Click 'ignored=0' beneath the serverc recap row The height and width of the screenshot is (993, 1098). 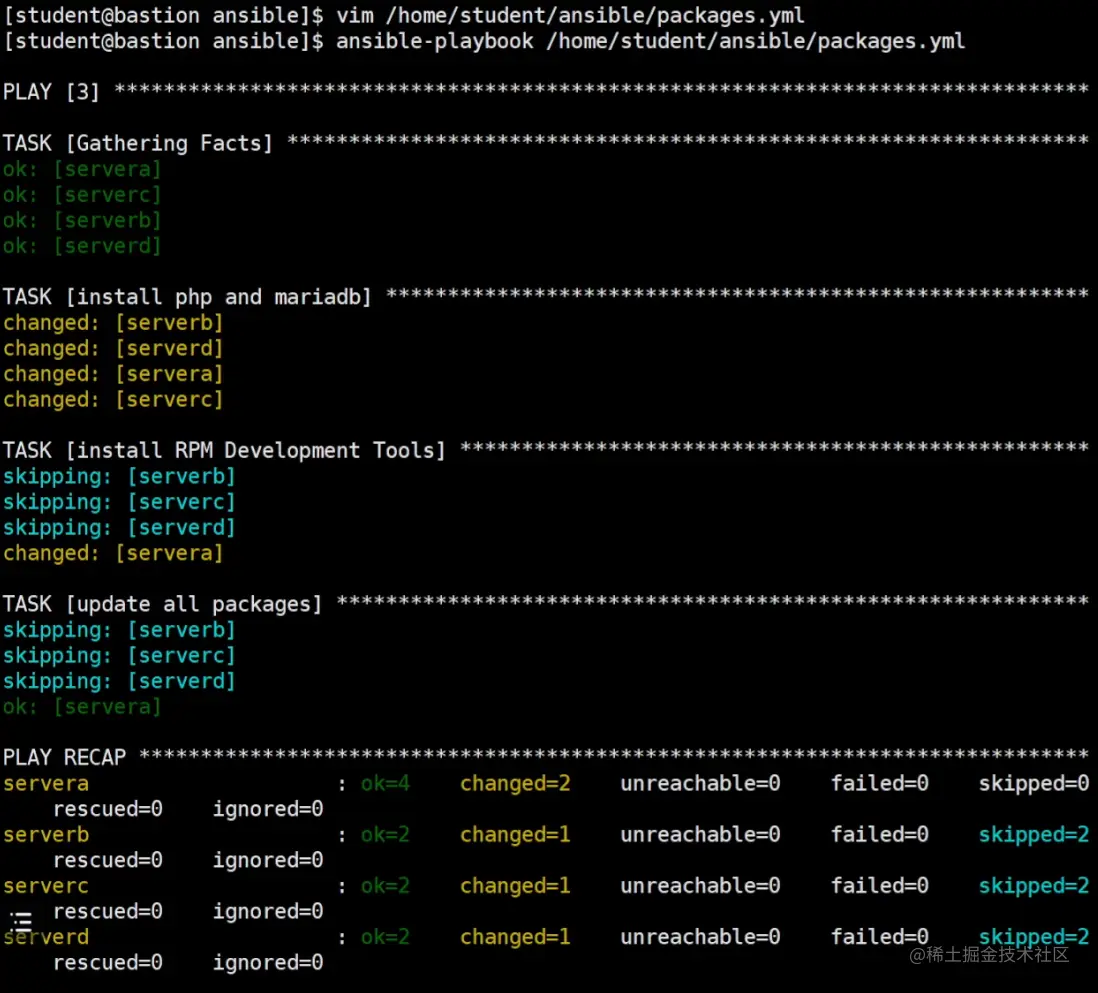268,912
